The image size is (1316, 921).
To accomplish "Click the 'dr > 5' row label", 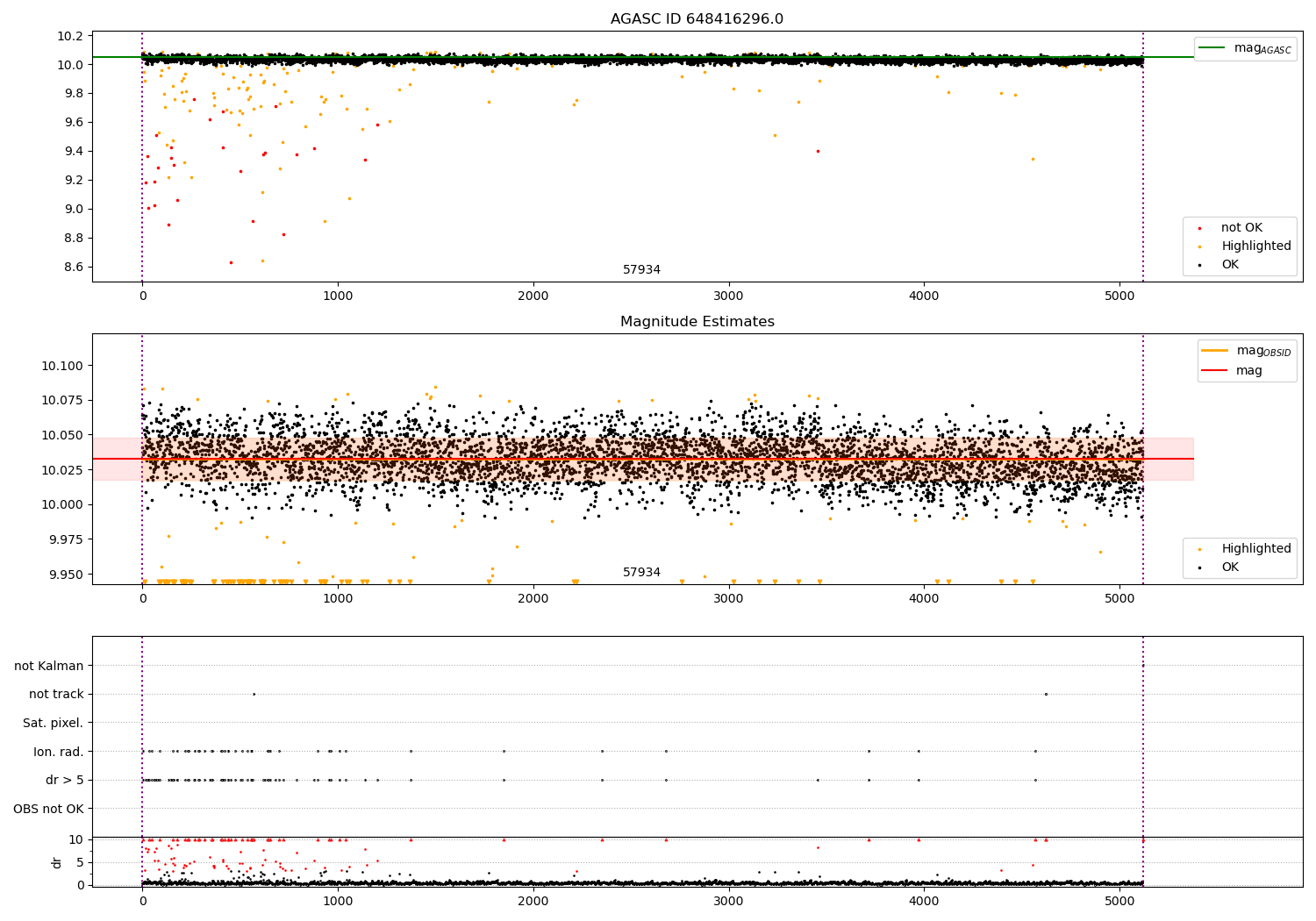I will (65, 781).
